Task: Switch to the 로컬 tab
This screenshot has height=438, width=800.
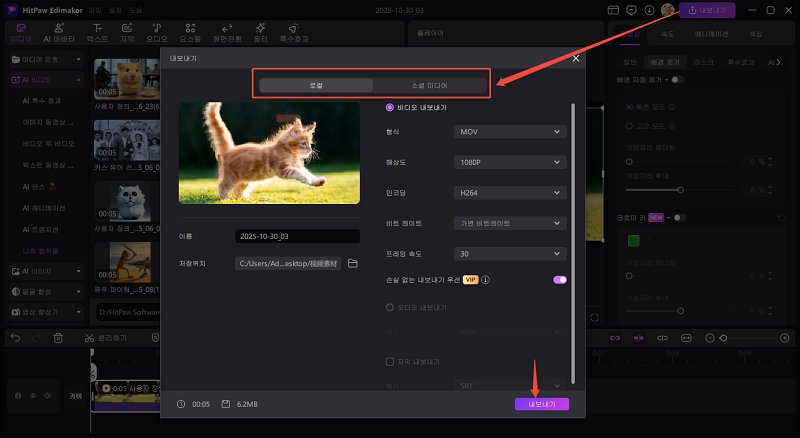Action: [x=315, y=85]
